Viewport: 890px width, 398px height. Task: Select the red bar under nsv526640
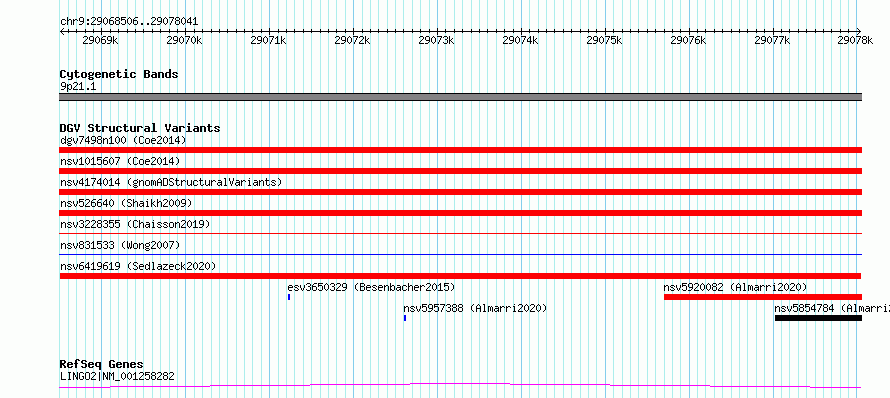tap(461, 213)
